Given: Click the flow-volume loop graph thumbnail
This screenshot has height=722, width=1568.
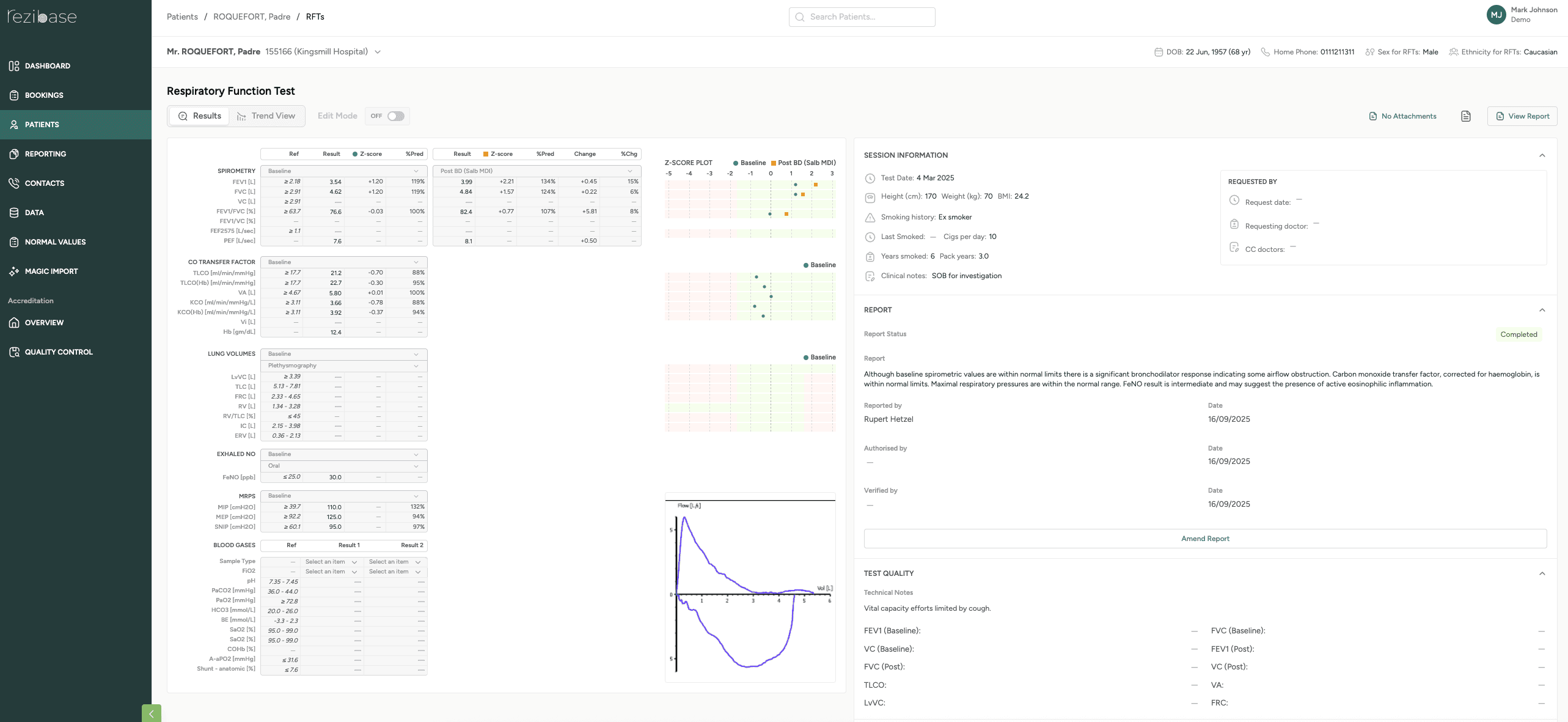Looking at the screenshot, I should point(750,588).
